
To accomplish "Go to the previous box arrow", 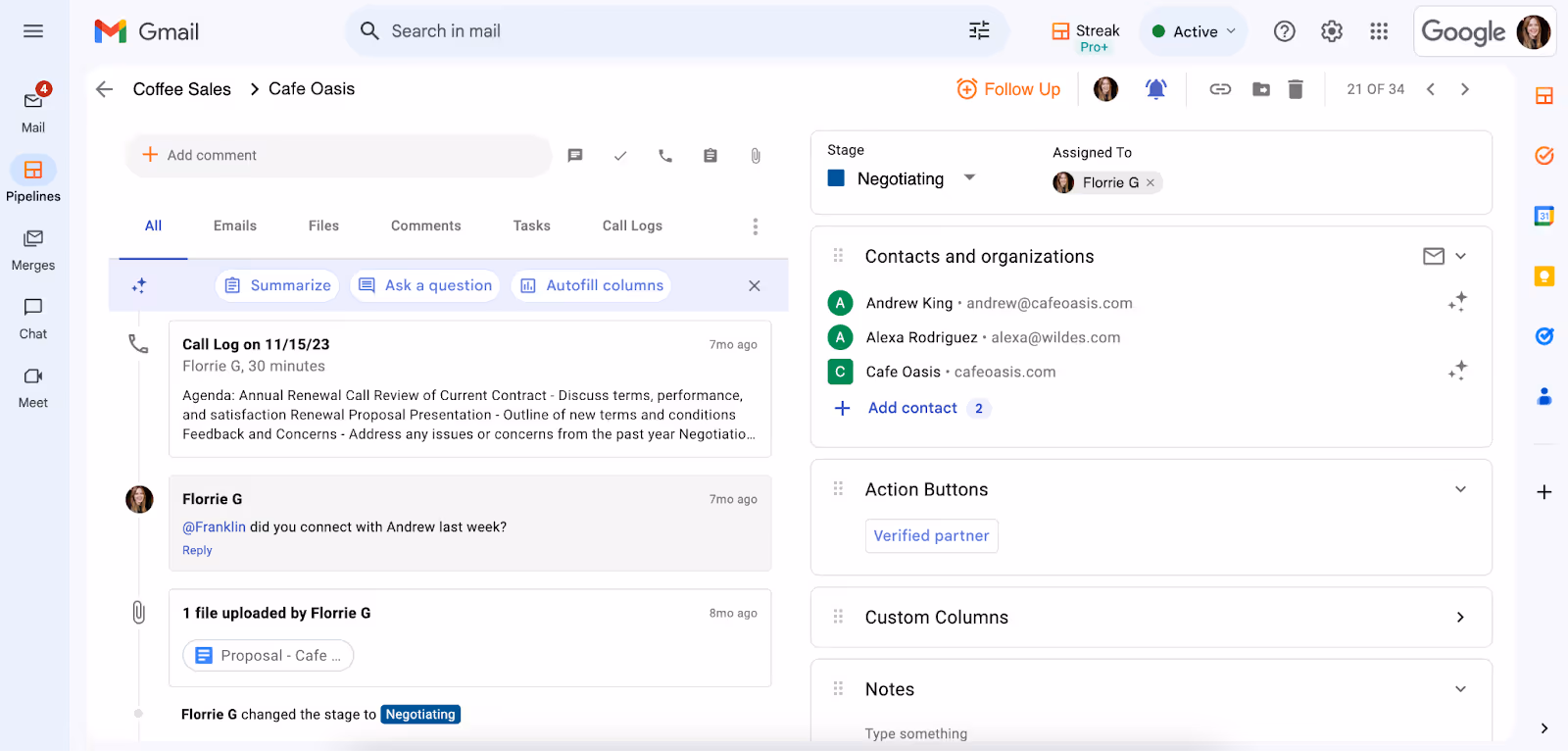I will 1431,89.
